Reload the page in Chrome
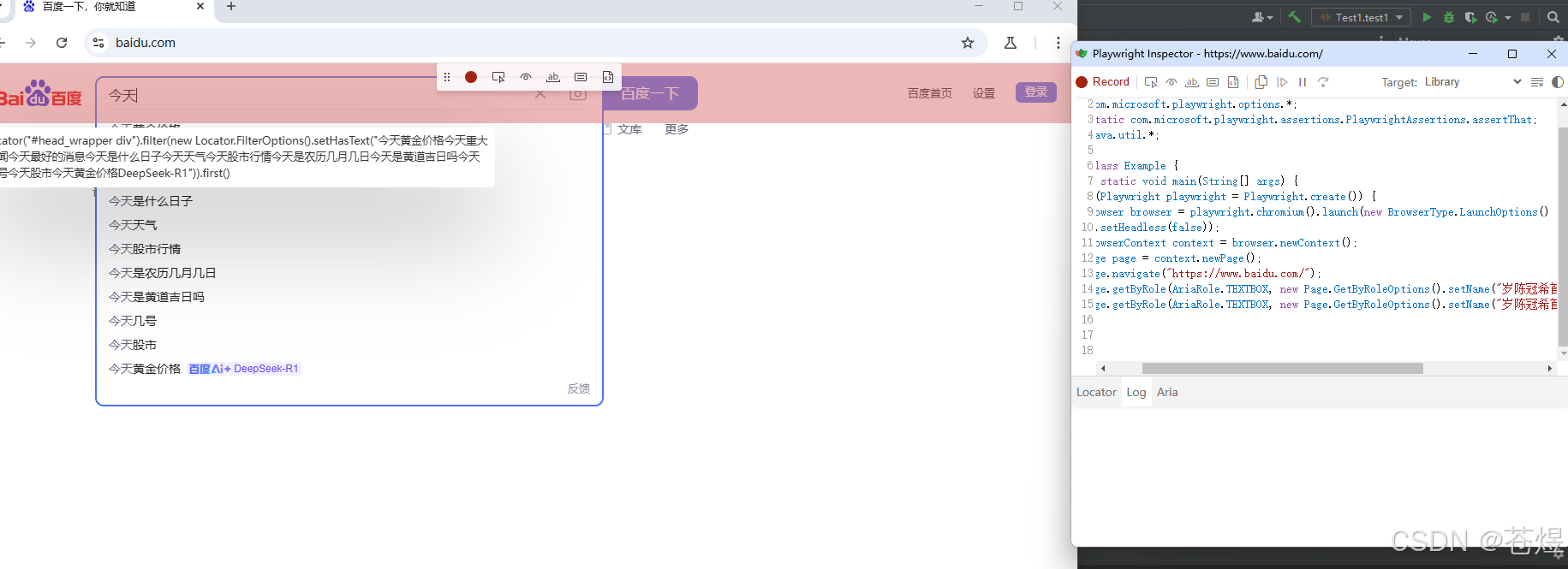This screenshot has height=569, width=1568. tap(62, 43)
